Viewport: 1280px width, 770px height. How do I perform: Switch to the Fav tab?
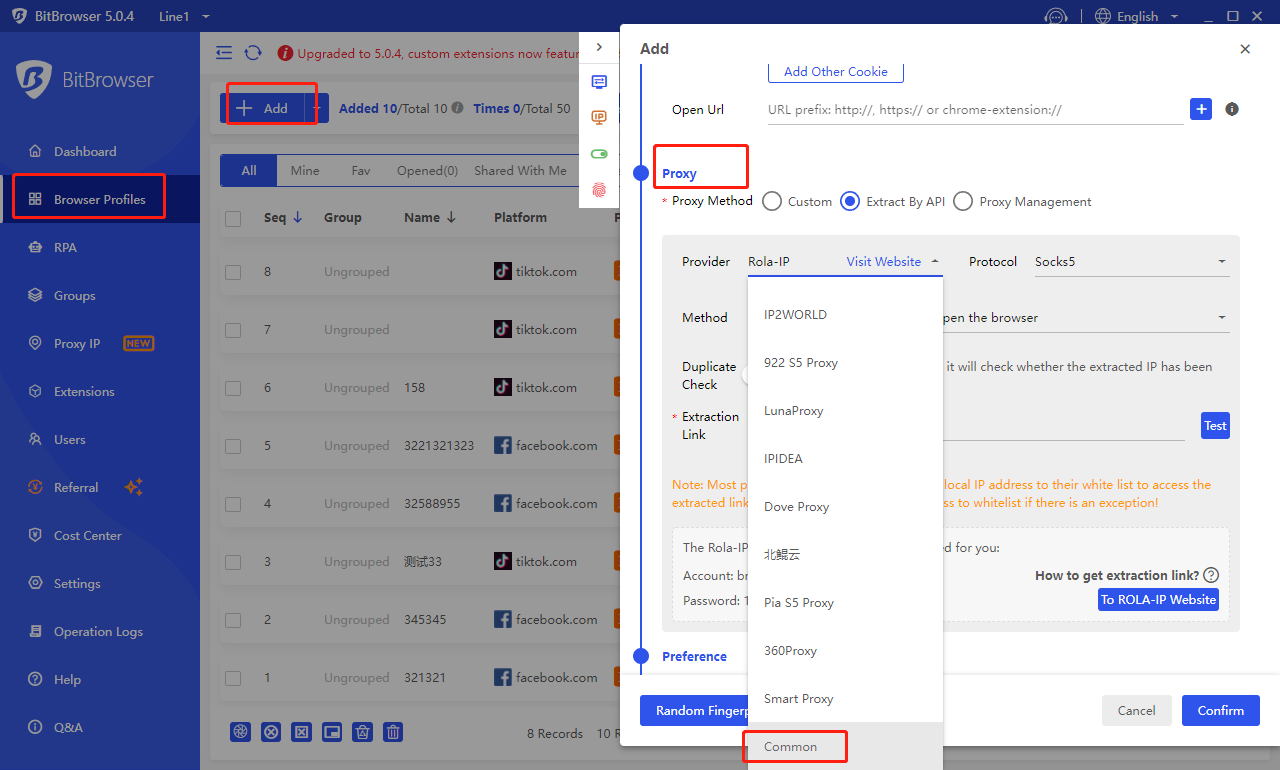click(x=361, y=170)
